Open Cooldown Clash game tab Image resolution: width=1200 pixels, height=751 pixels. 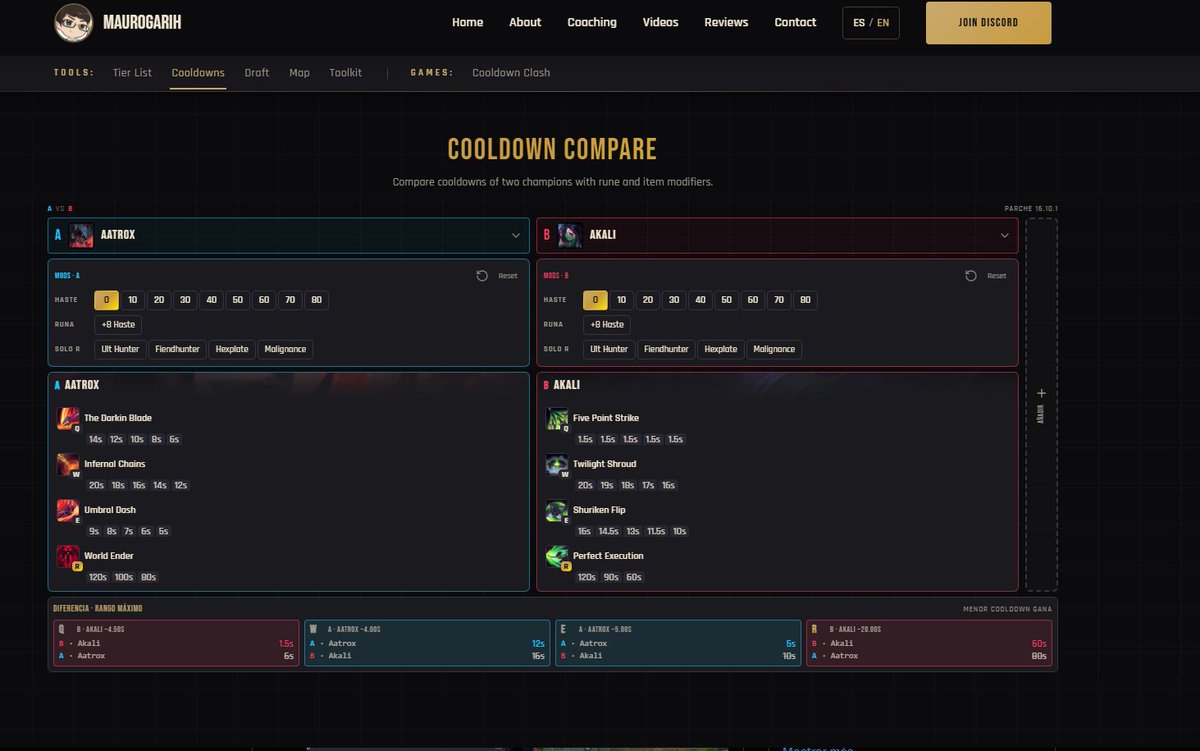click(x=511, y=73)
